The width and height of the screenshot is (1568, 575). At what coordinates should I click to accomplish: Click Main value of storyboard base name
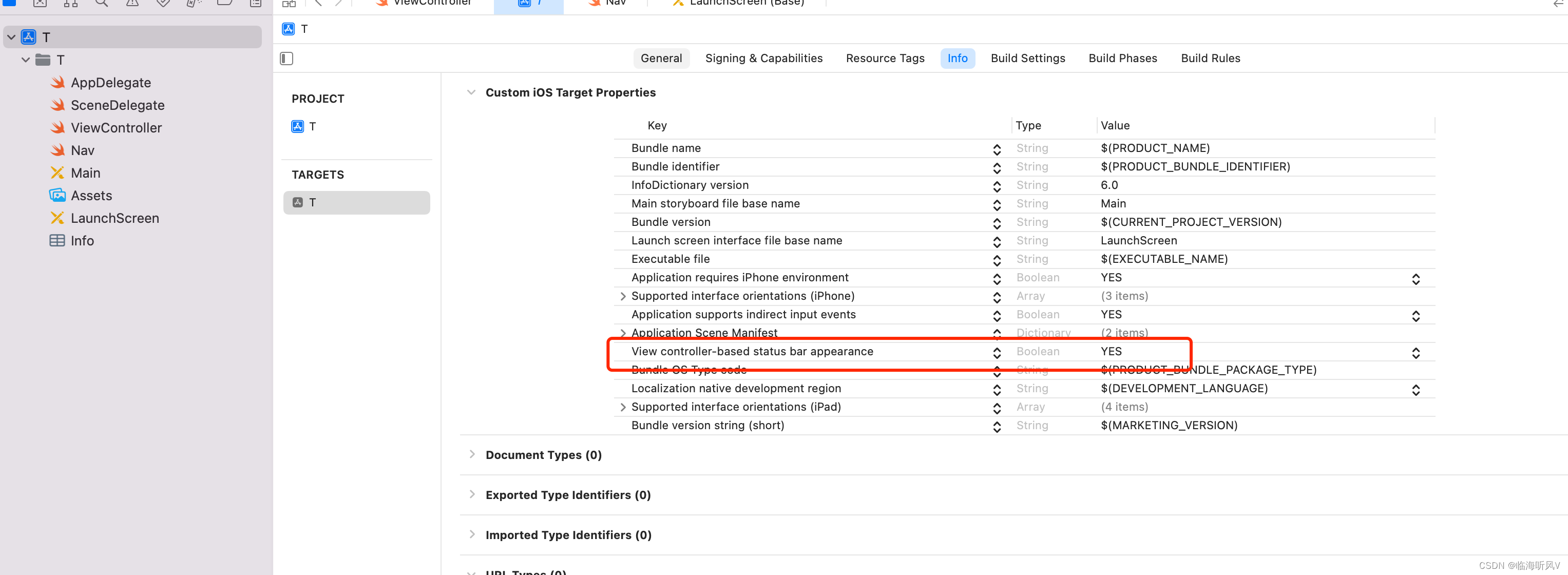(x=1113, y=204)
